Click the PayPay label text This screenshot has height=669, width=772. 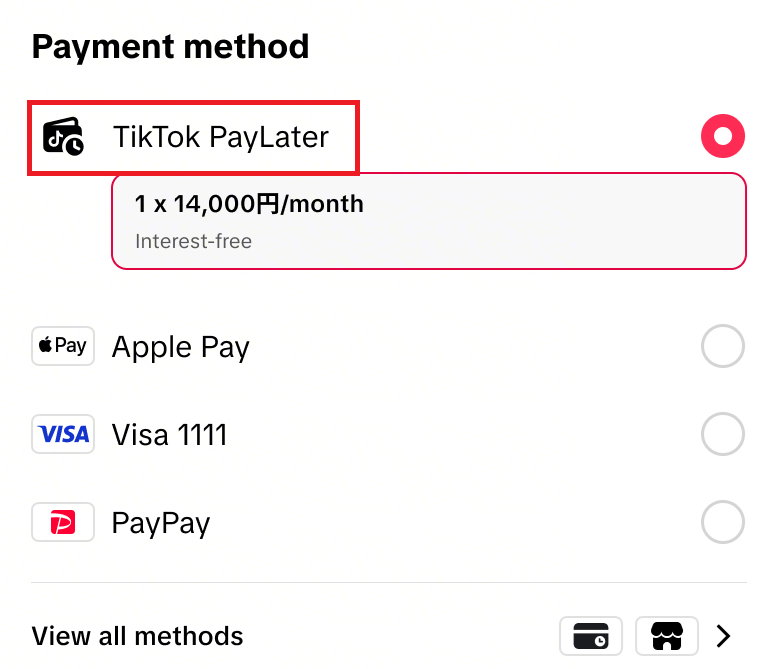coord(161,523)
